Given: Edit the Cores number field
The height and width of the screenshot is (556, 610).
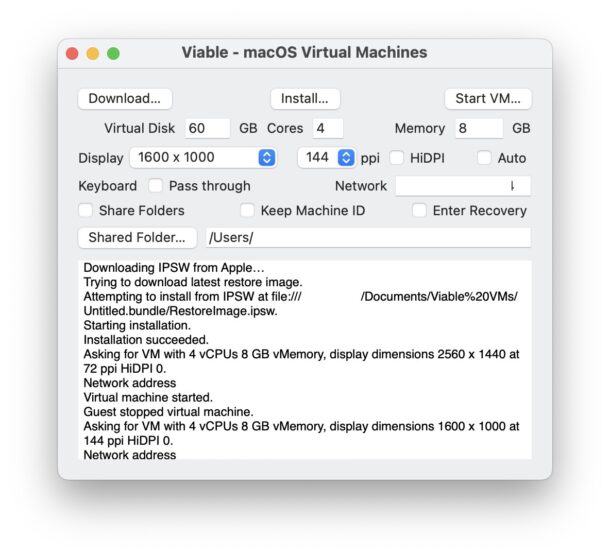Looking at the screenshot, I should pyautogui.click(x=328, y=128).
